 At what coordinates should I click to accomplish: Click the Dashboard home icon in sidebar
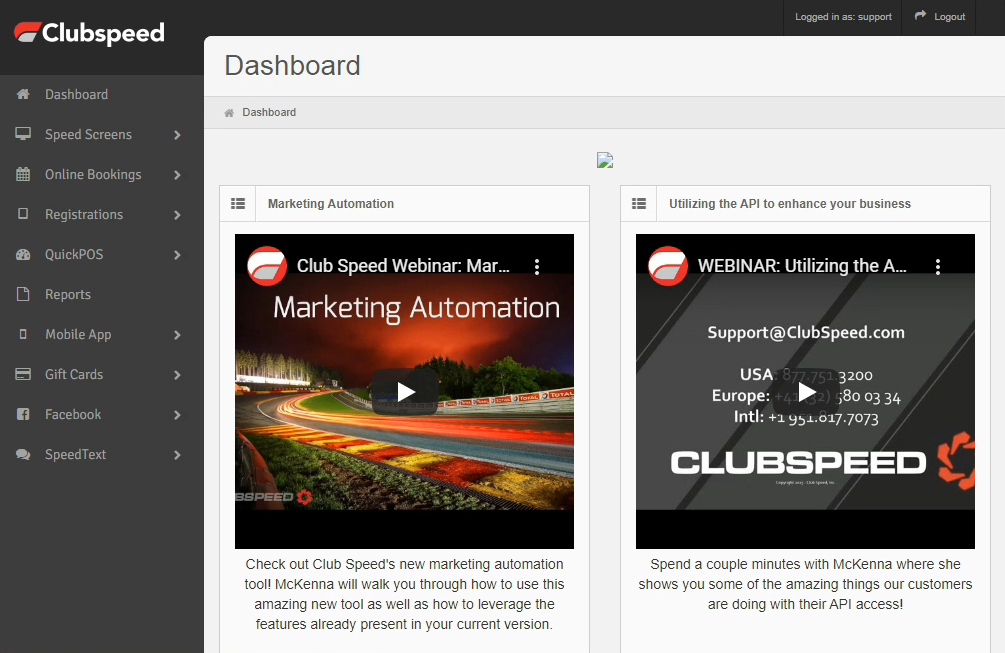[23, 94]
